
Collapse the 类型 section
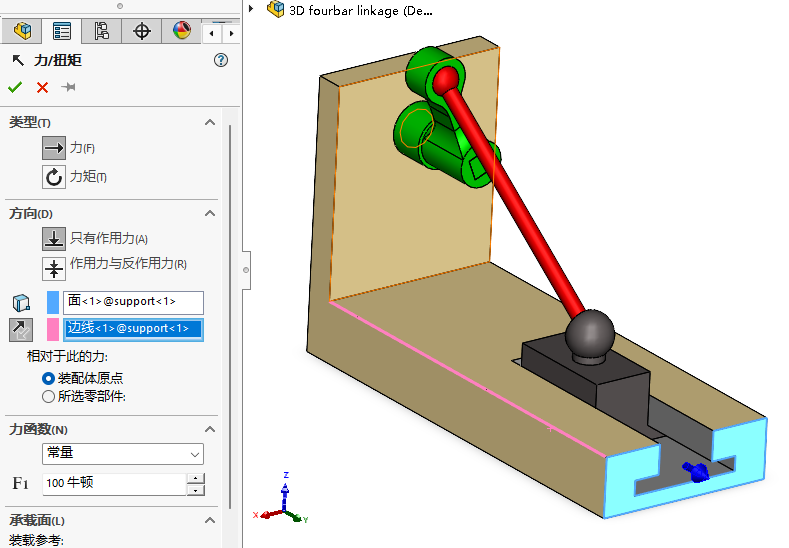point(210,122)
